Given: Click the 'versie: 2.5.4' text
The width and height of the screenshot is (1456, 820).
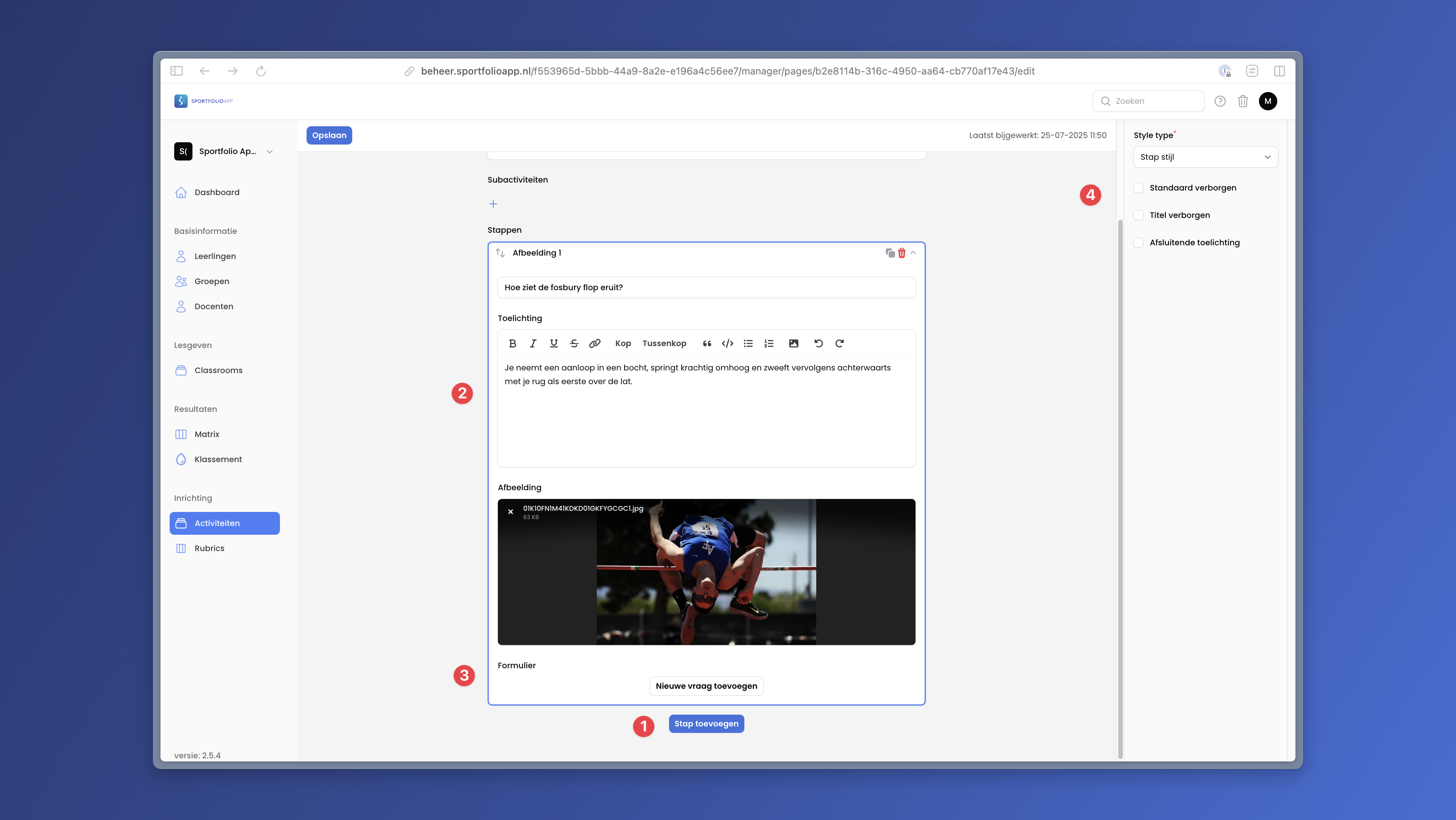Looking at the screenshot, I should pyautogui.click(x=197, y=755).
